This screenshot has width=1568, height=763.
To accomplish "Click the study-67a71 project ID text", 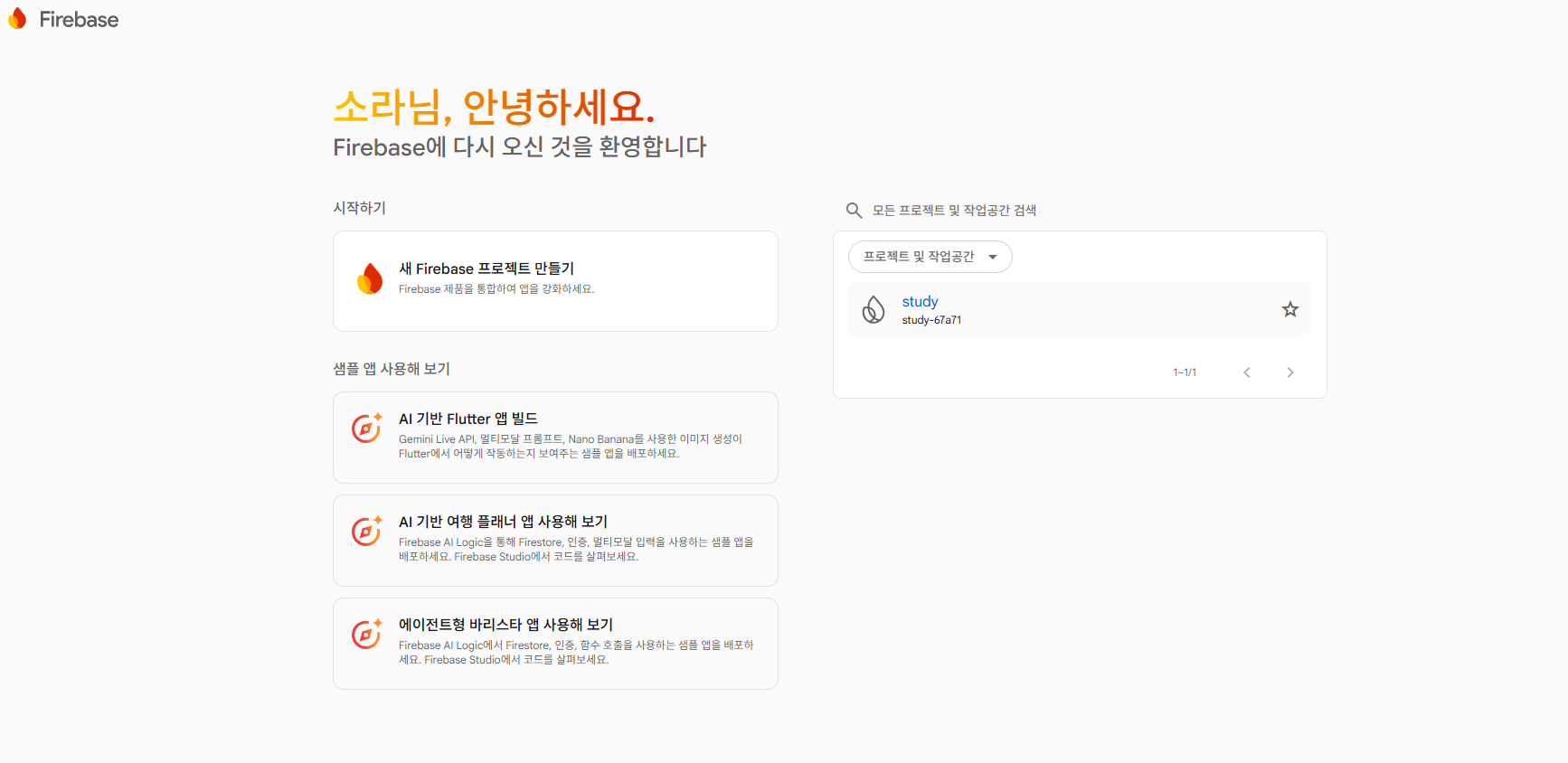I will (x=931, y=320).
